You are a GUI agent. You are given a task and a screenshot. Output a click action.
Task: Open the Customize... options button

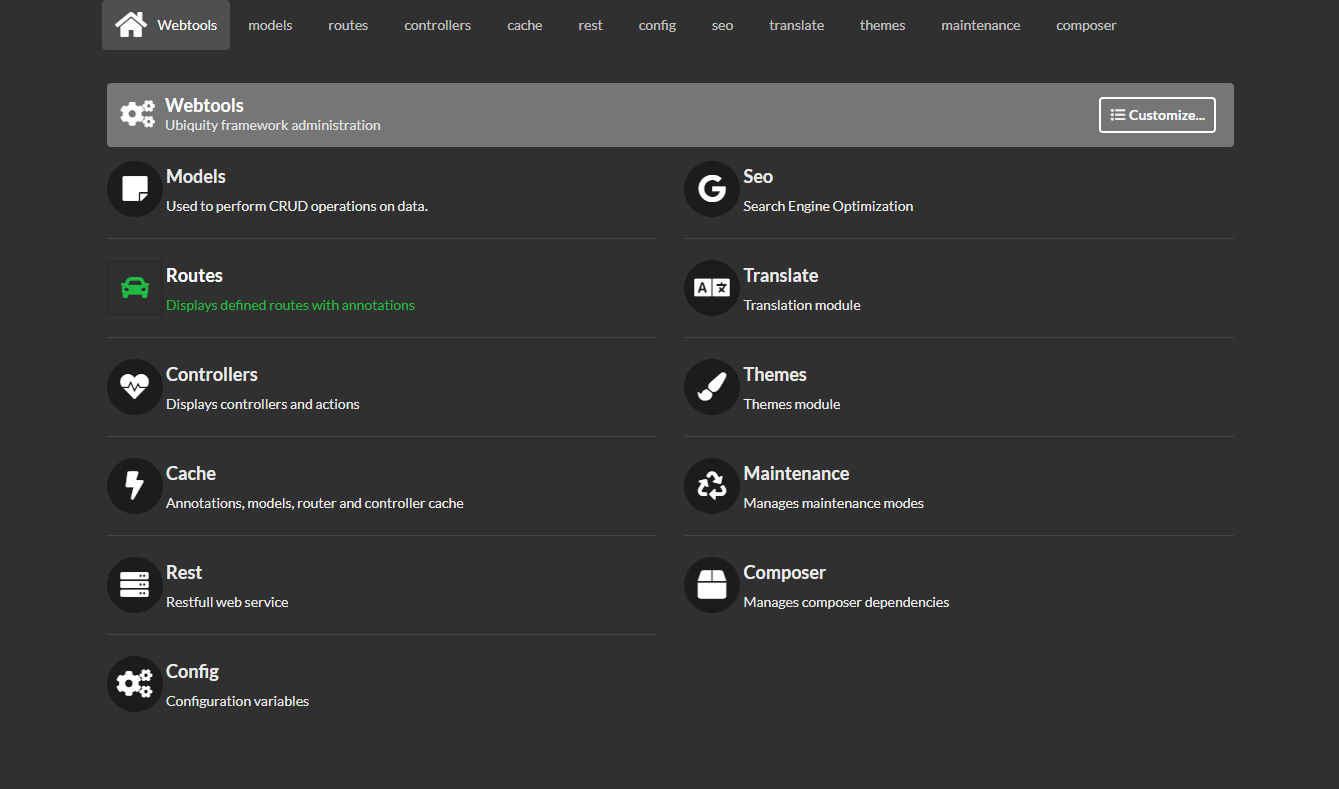click(x=1157, y=115)
